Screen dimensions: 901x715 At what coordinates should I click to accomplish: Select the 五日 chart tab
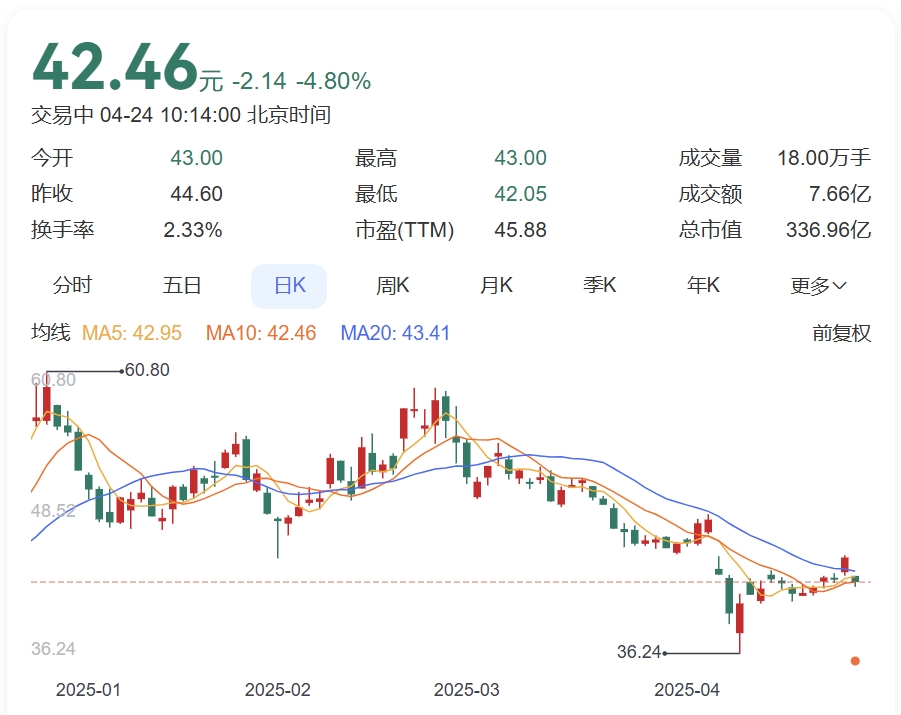pyautogui.click(x=182, y=286)
